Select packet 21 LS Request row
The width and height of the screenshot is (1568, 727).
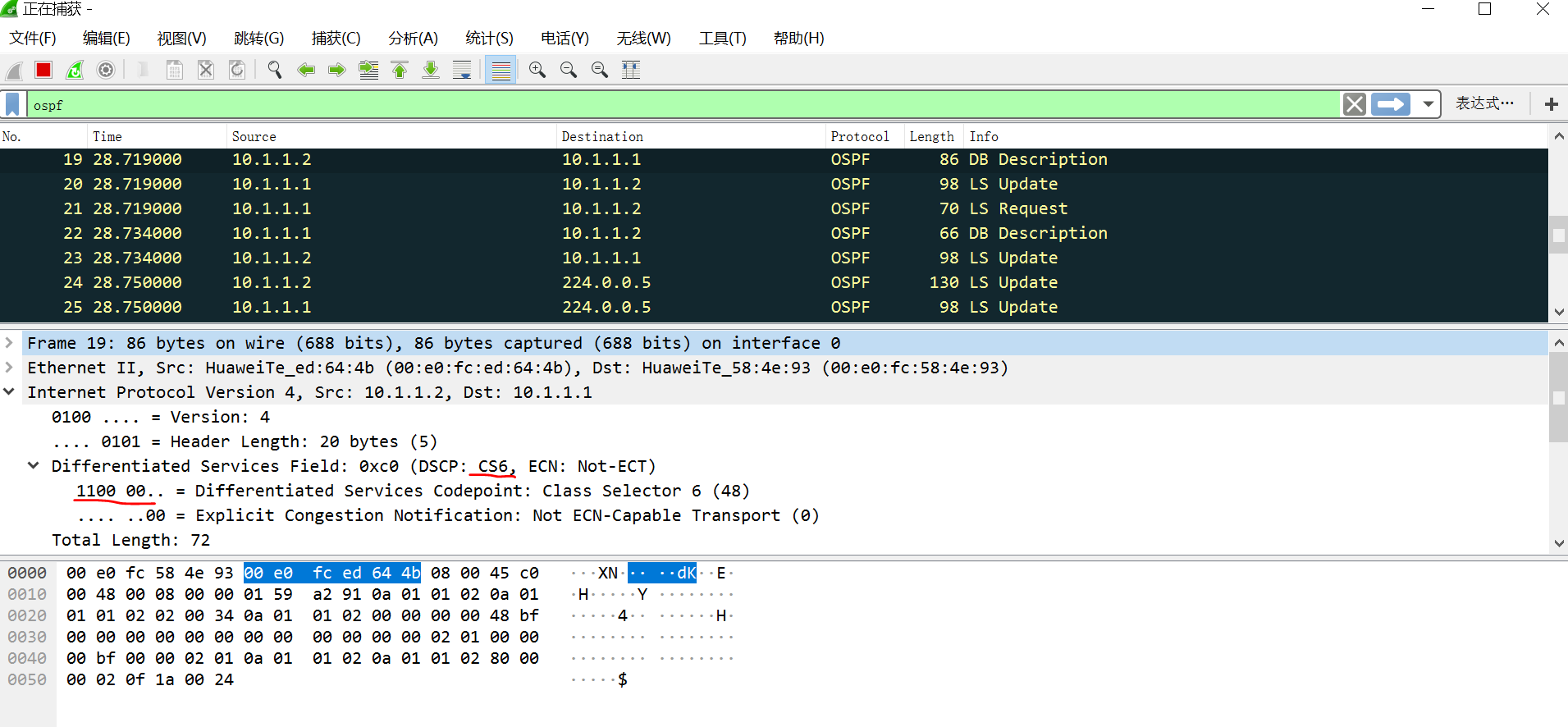pyautogui.click(x=774, y=209)
